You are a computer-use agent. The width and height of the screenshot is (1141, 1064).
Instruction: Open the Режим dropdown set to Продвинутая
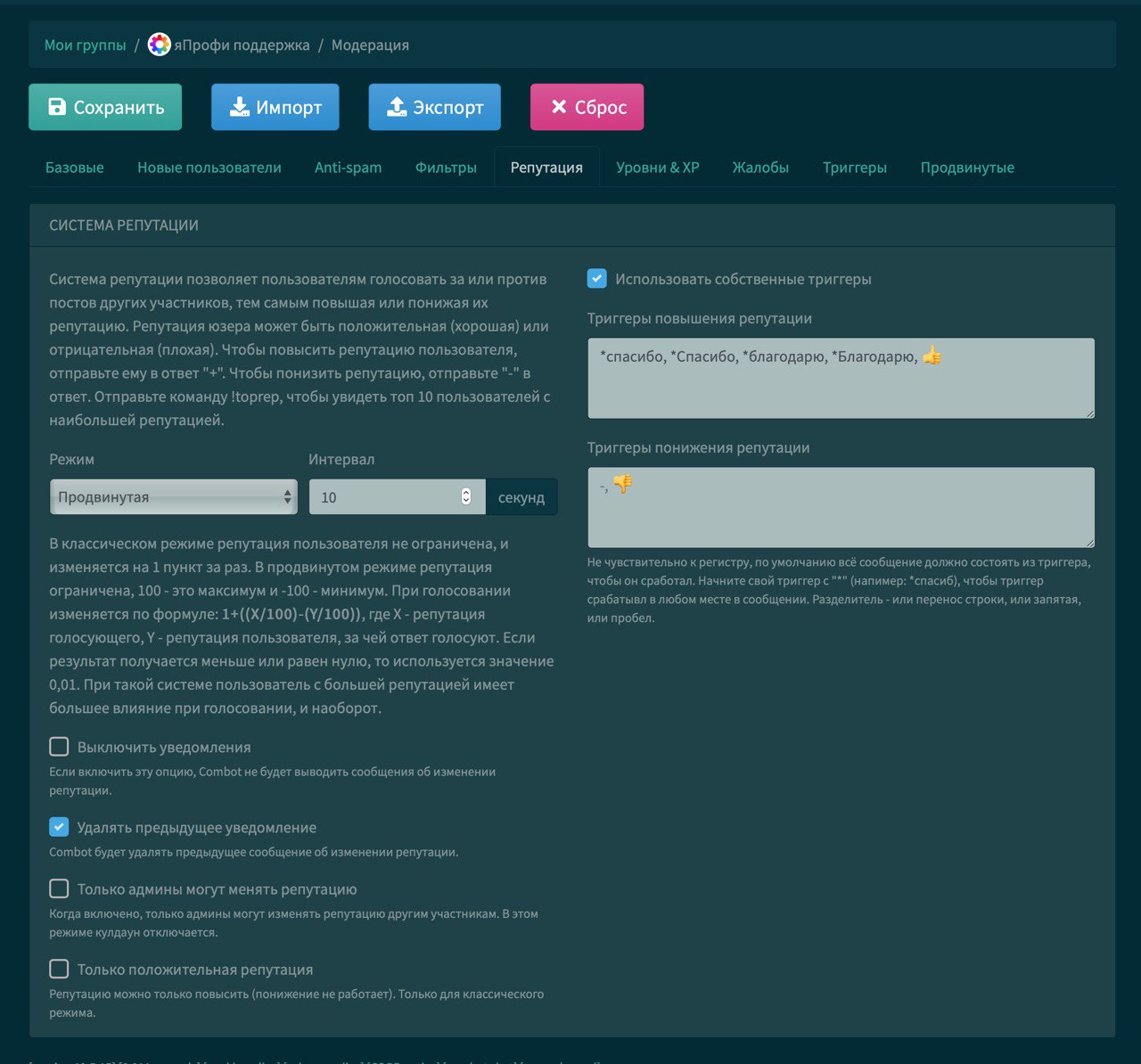[x=174, y=496]
